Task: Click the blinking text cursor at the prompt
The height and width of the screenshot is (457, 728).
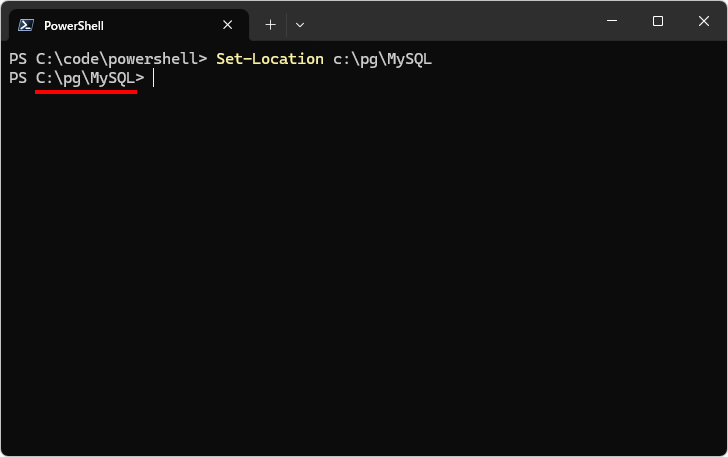Action: point(153,78)
